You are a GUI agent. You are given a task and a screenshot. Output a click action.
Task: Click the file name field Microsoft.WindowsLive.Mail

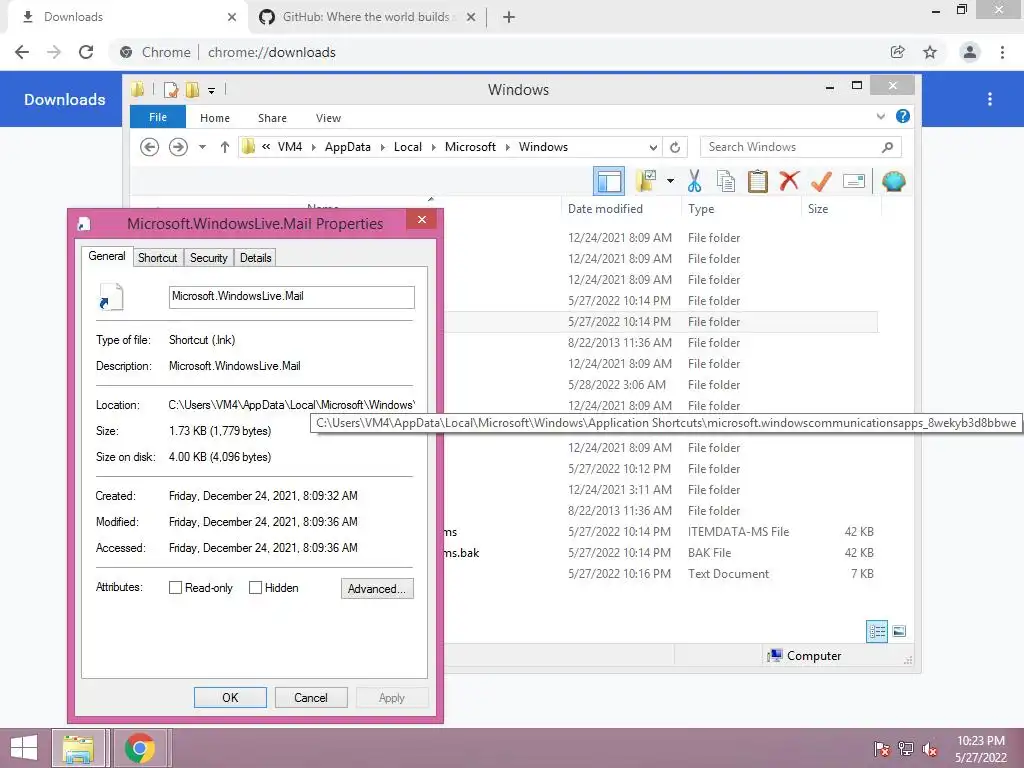pos(291,296)
